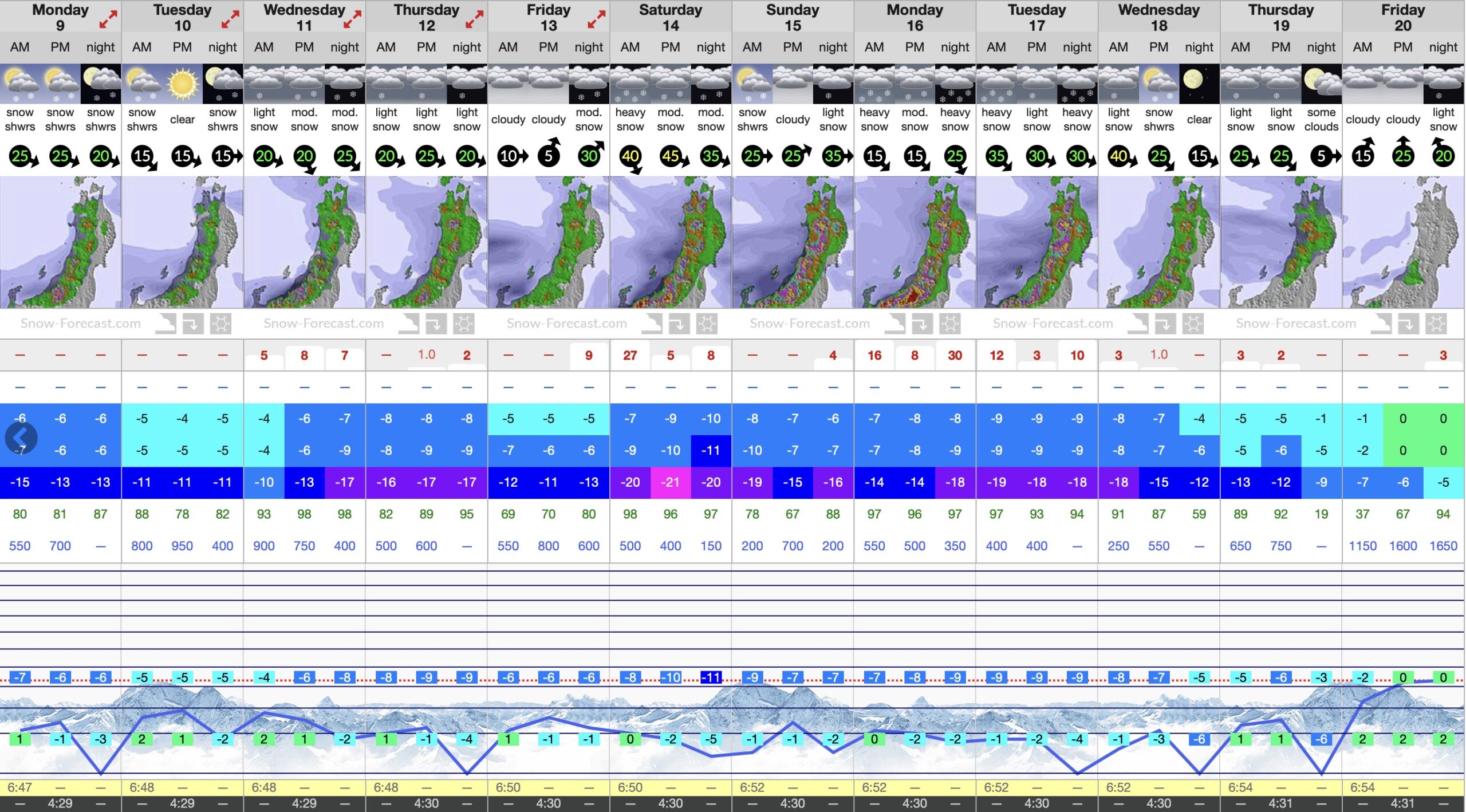Click the Friday 13 night column label
Screen dimensions: 1466x812
pos(589,47)
